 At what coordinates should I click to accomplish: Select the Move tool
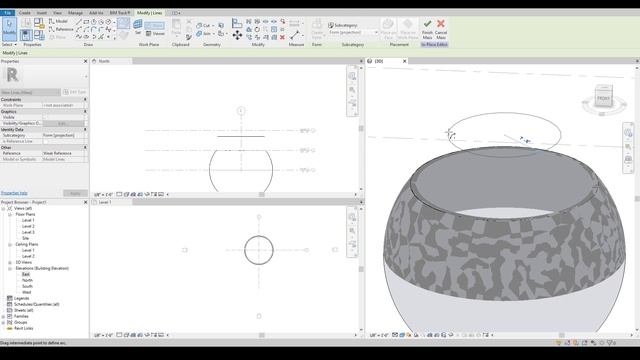pos(237,36)
